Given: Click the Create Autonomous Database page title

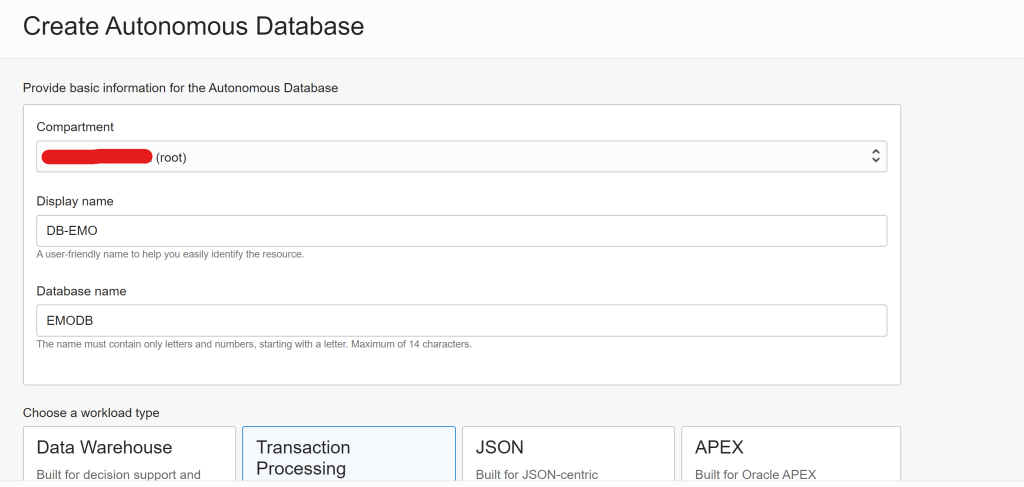Looking at the screenshot, I should point(193,27).
